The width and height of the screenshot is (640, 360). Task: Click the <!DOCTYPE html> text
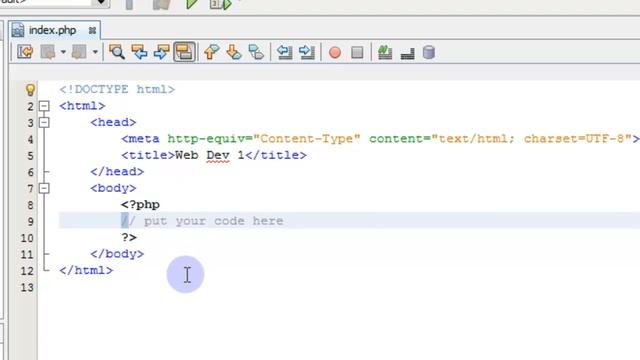117,89
